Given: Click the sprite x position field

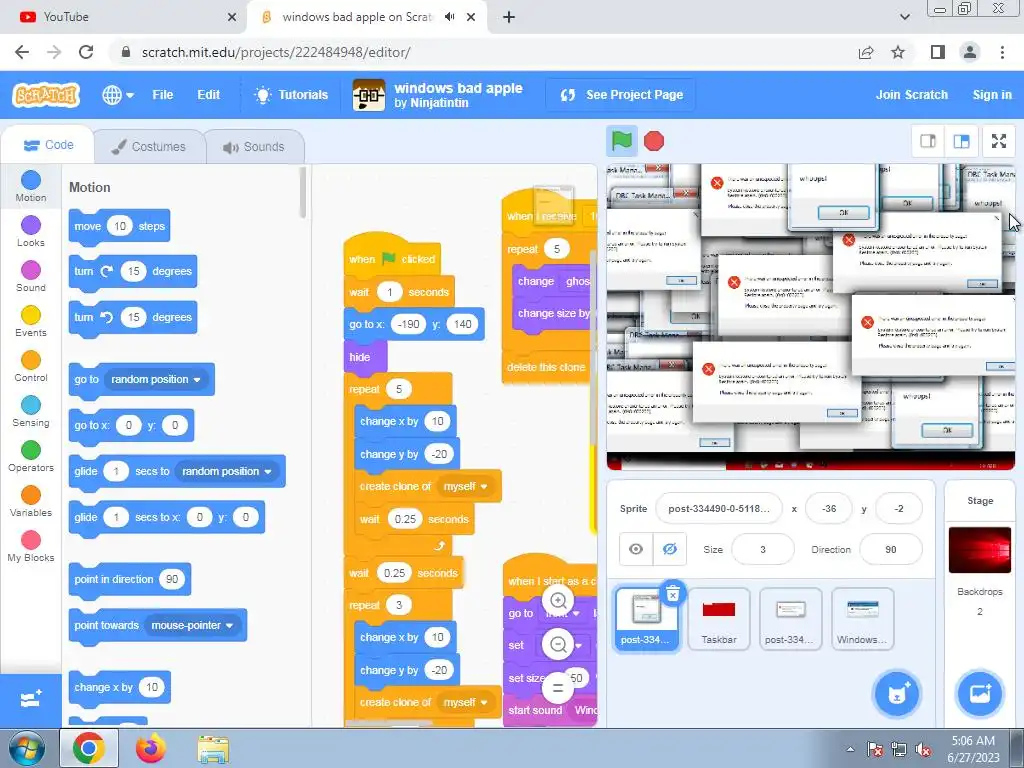Looking at the screenshot, I should click(x=829, y=508).
